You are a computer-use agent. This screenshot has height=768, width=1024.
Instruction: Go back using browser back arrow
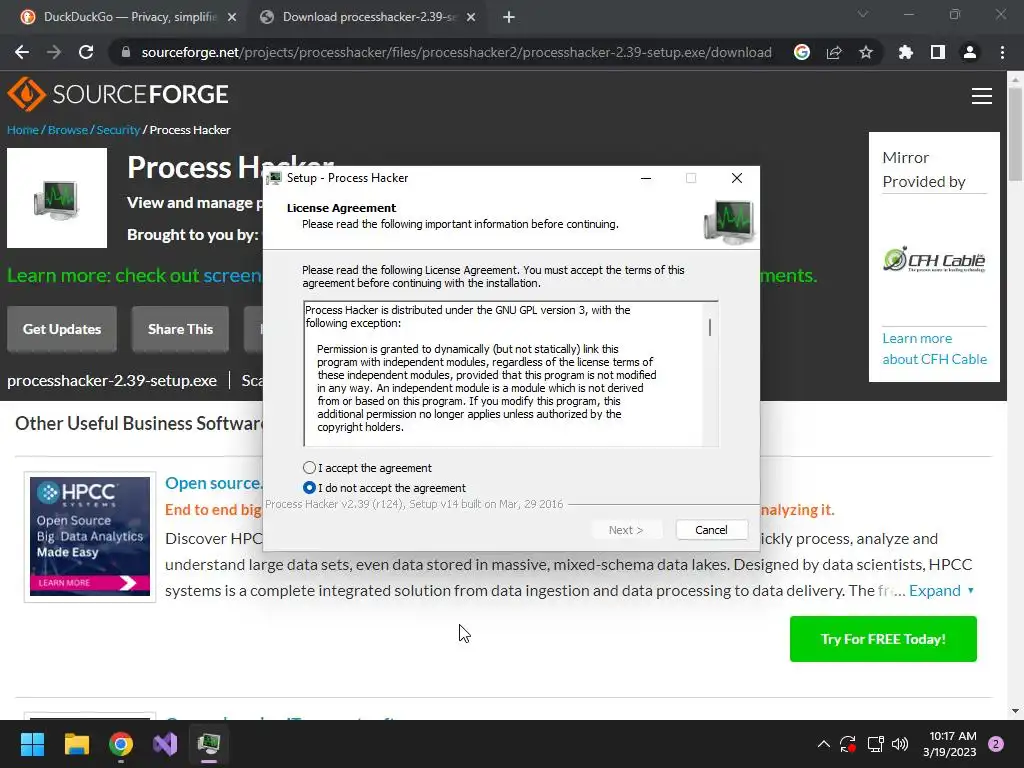point(22,52)
